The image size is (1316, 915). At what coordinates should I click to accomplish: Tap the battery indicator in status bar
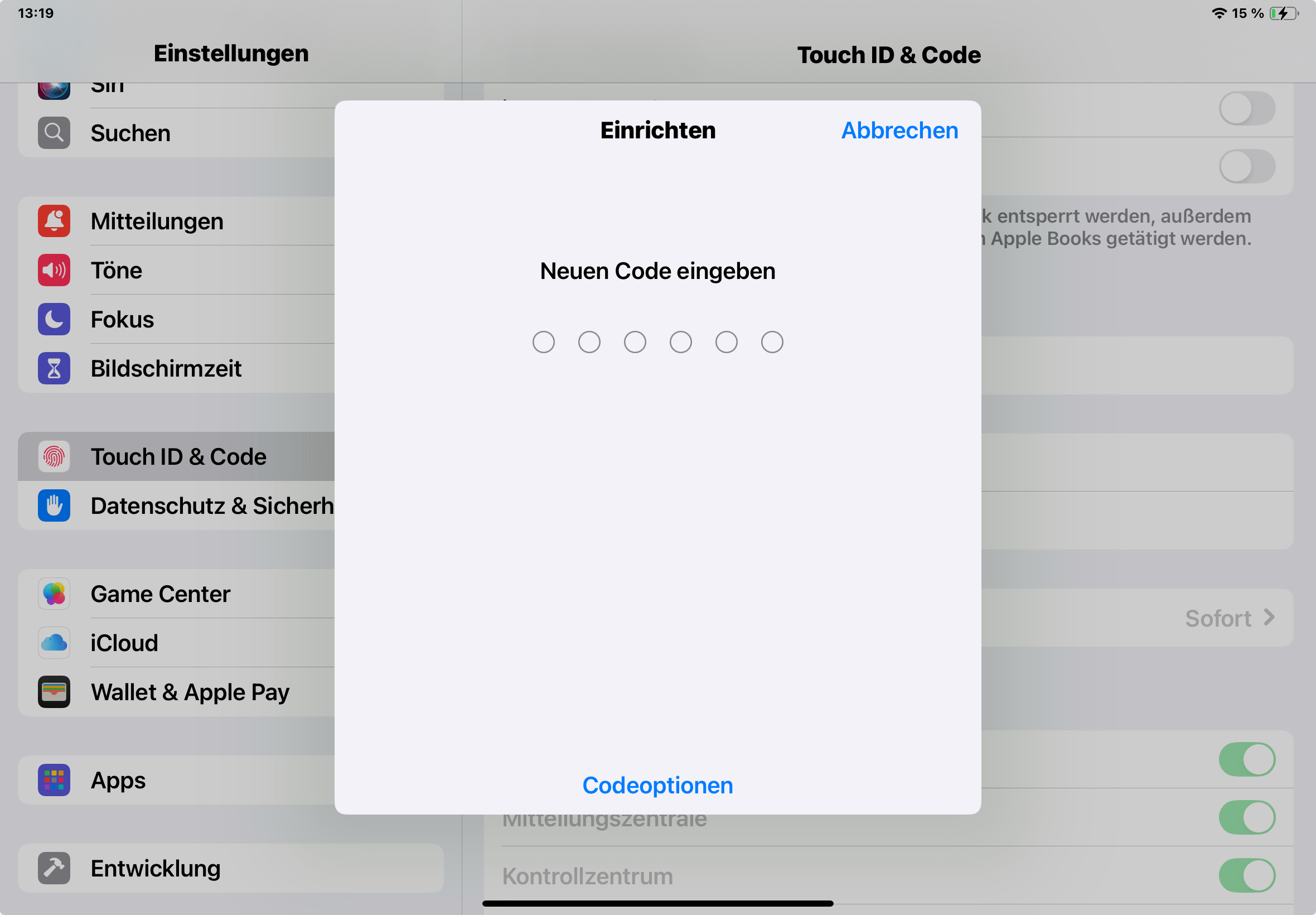[x=1284, y=13]
